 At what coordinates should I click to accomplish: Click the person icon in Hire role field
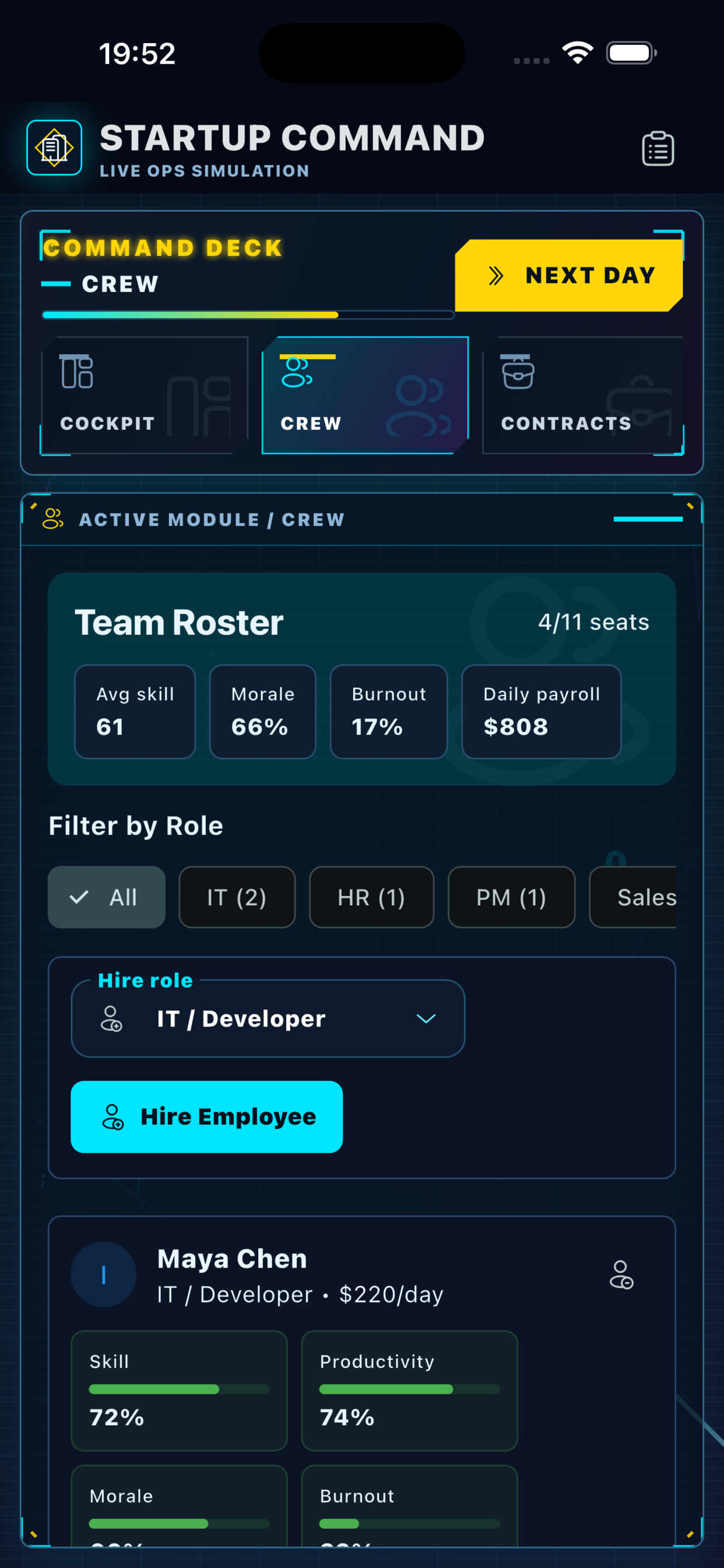(111, 1019)
